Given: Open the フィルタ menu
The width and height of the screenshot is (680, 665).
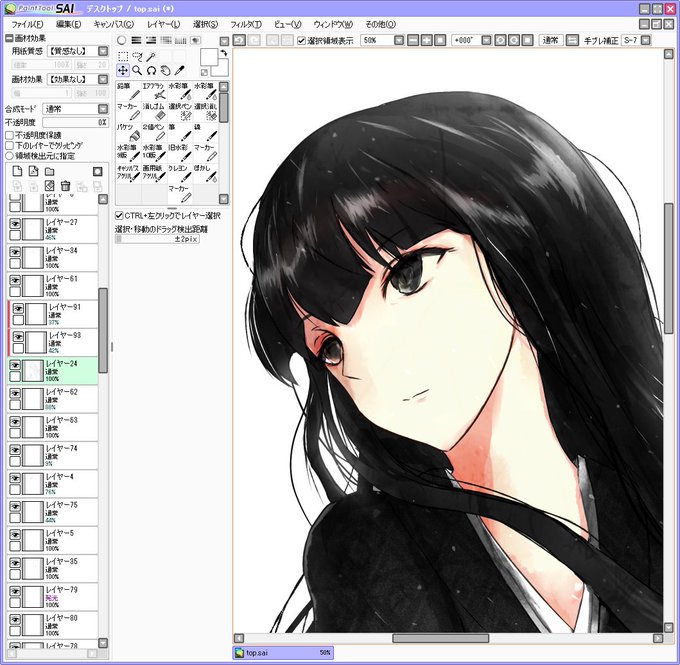Looking at the screenshot, I should (x=246, y=24).
